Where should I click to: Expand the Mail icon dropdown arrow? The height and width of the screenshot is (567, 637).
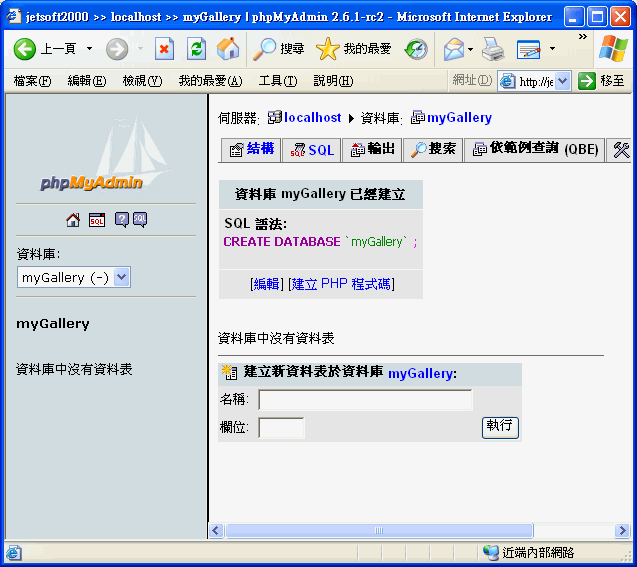(470, 49)
